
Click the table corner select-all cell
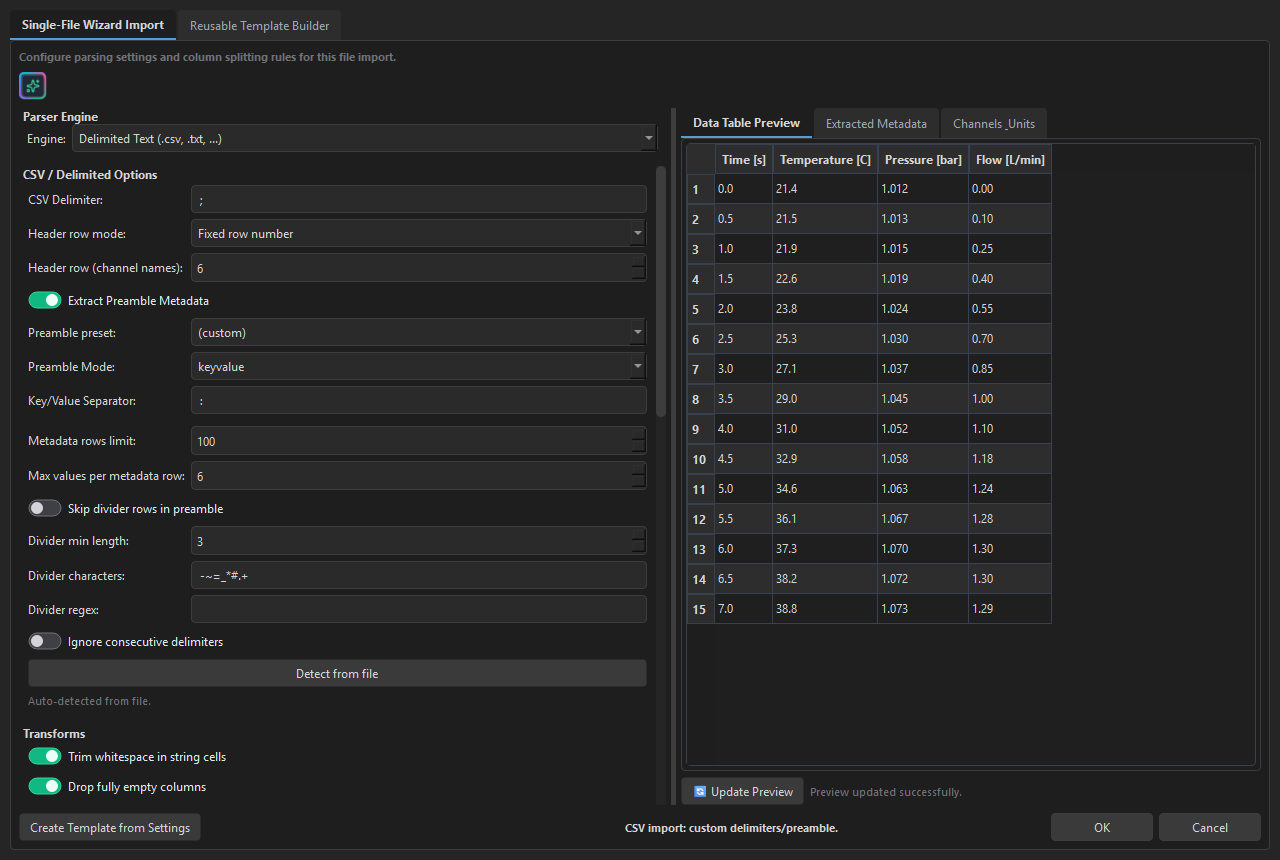pos(701,159)
